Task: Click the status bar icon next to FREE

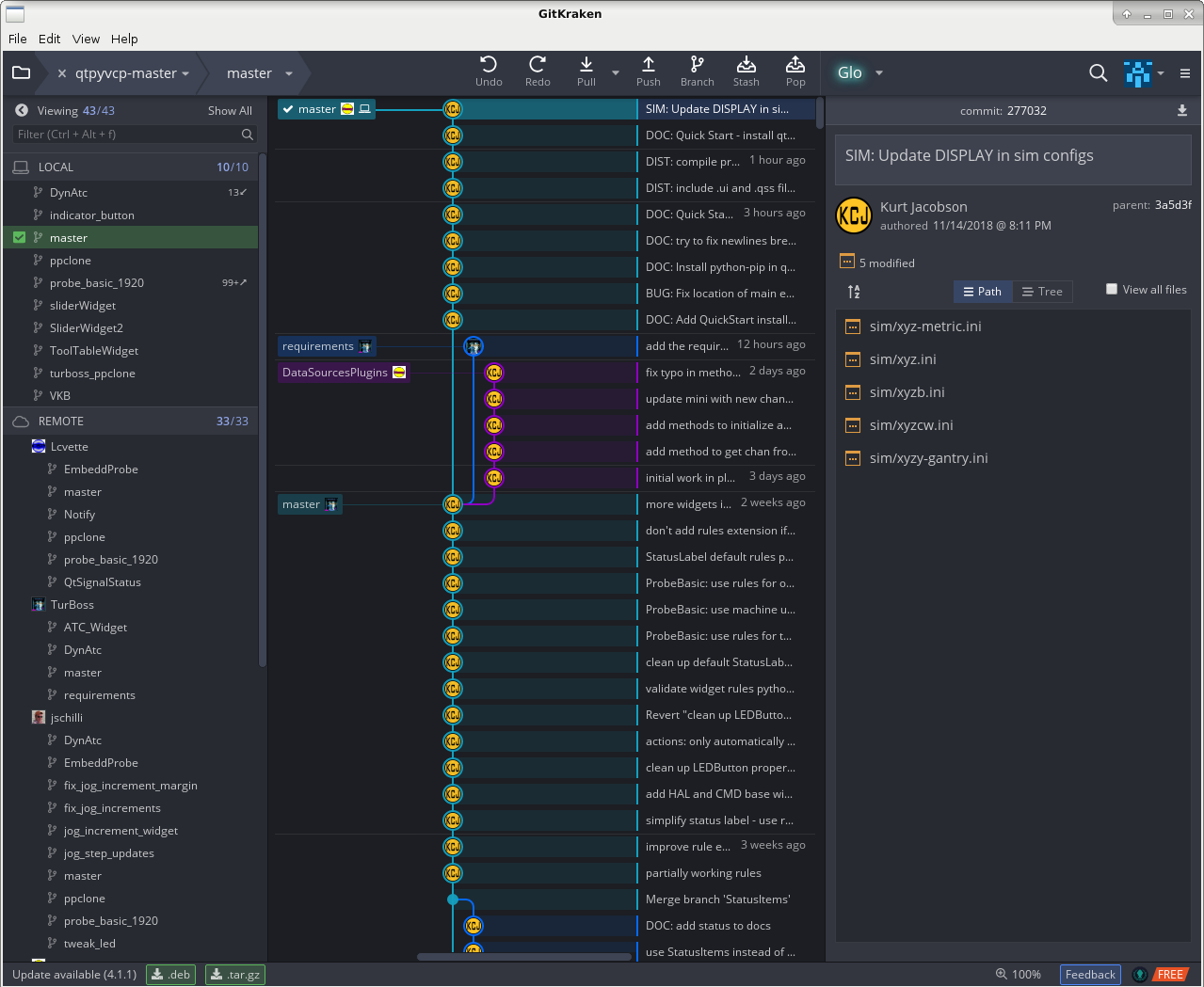Action: 1140,975
